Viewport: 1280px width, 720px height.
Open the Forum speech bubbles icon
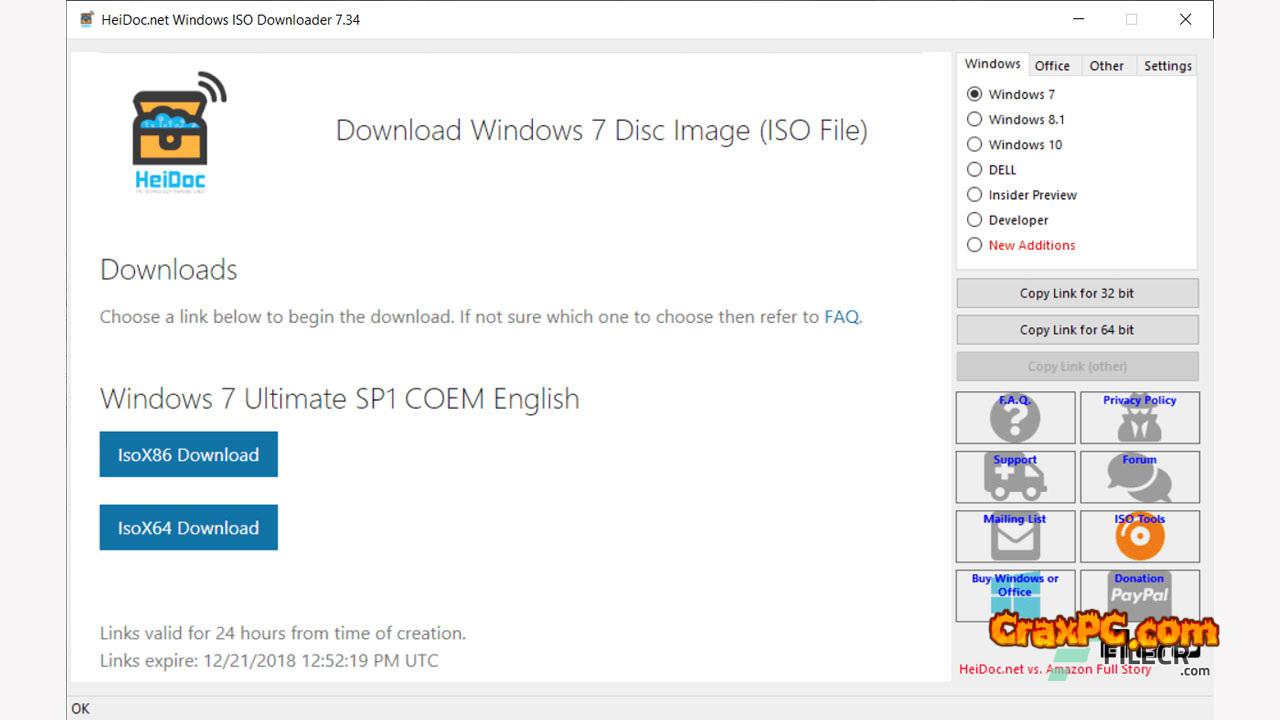click(x=1139, y=477)
